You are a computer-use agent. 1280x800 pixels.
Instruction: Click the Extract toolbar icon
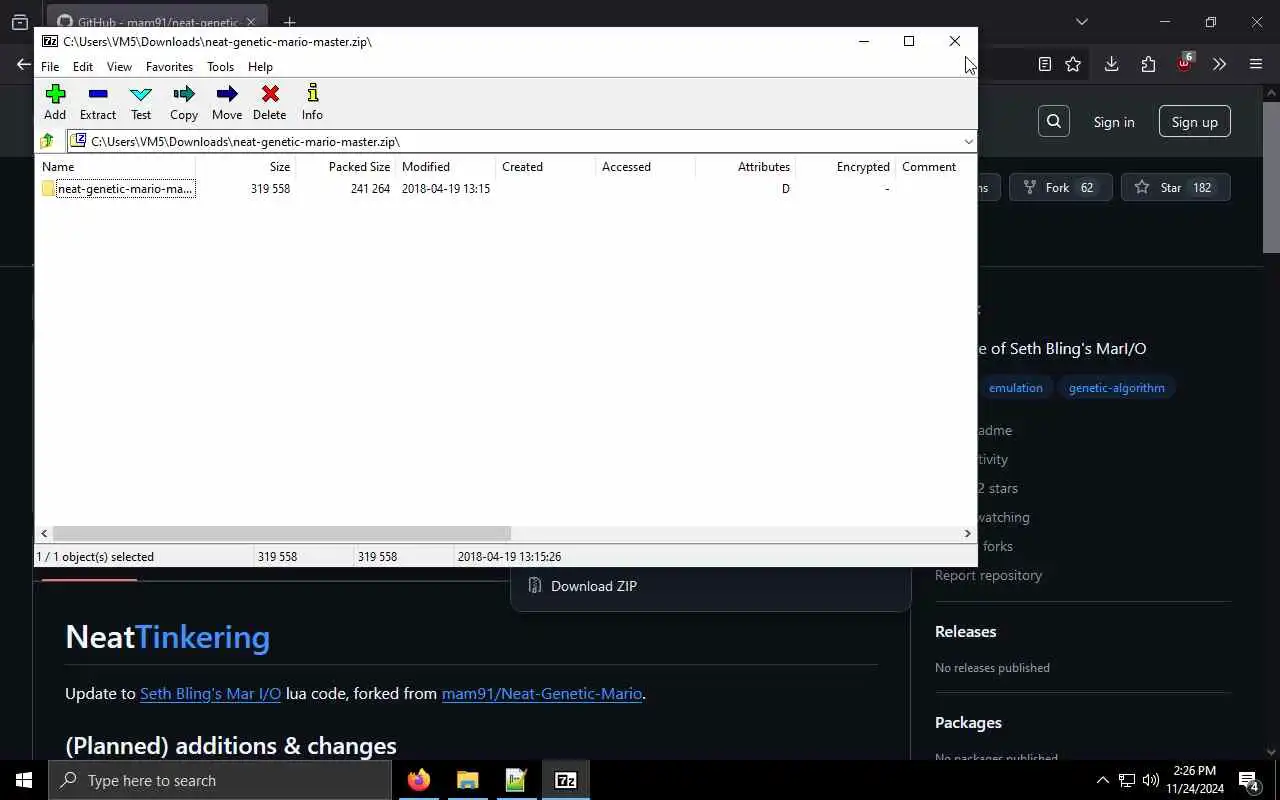coord(98,94)
